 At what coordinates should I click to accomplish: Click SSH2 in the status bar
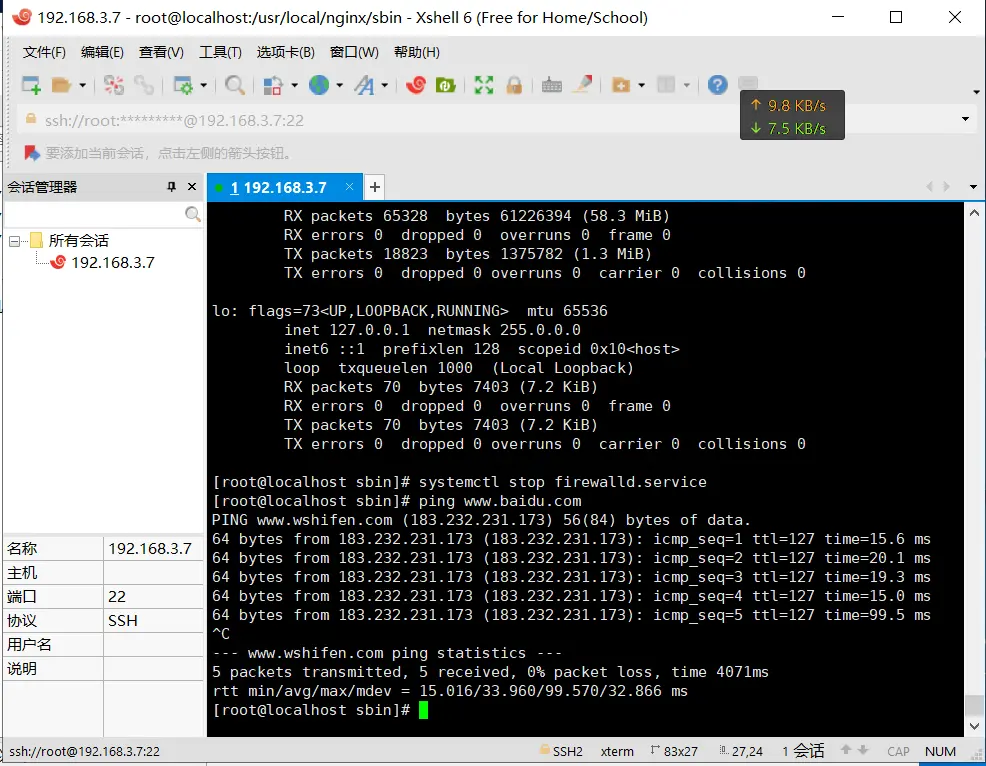pos(561,751)
